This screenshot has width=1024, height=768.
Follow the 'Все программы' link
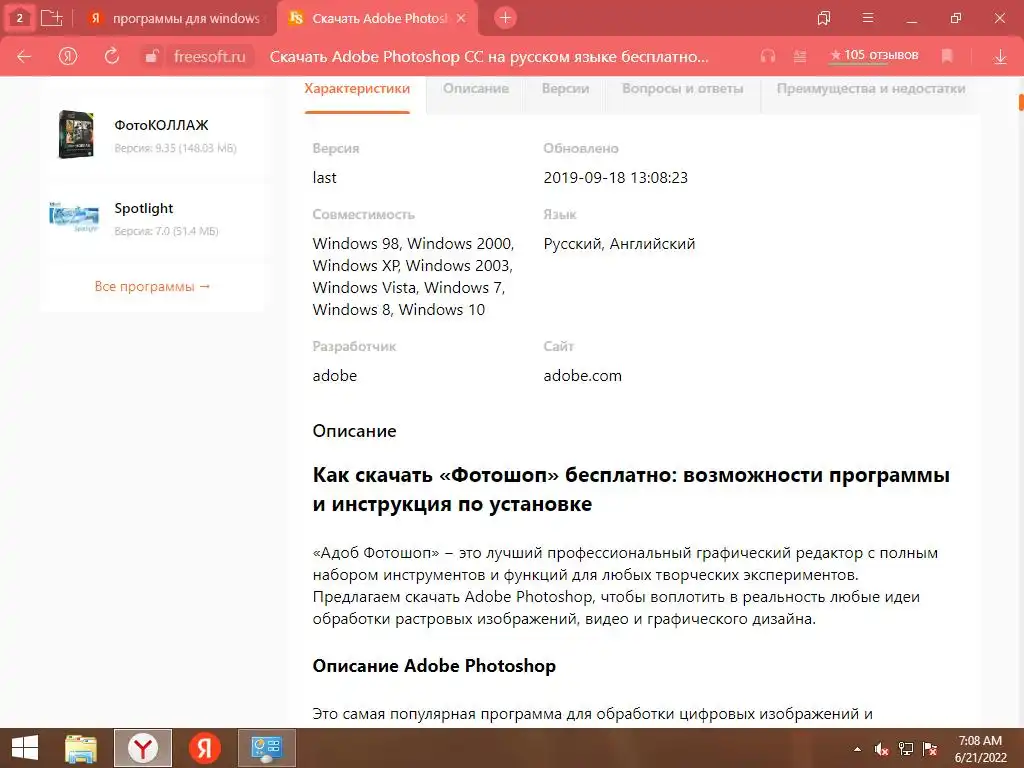tap(152, 286)
